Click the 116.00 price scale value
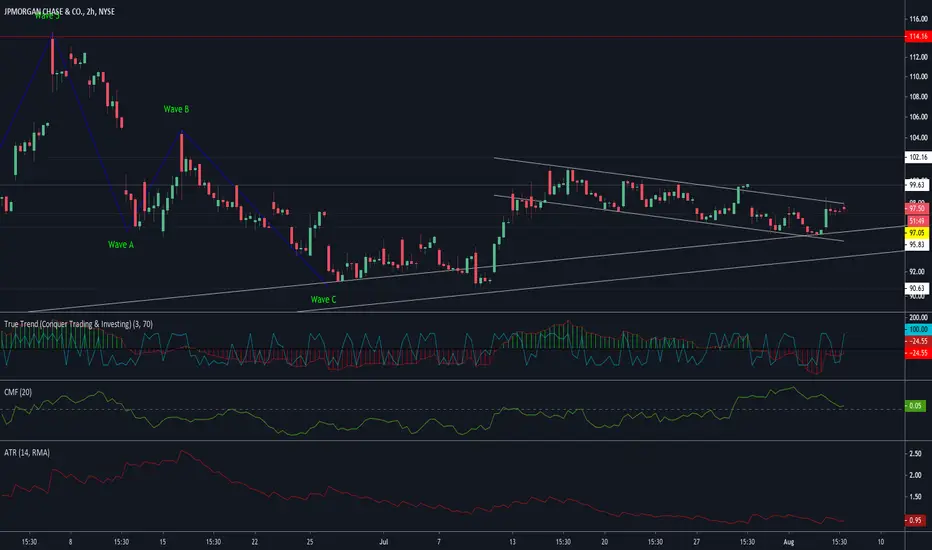The height and width of the screenshot is (550, 932). point(918,19)
